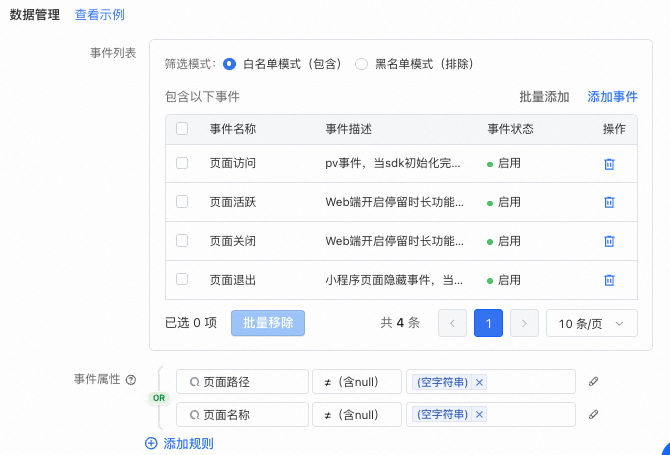Click the 添加事件 link
Image resolution: width=670 pixels, height=455 pixels.
[612, 97]
